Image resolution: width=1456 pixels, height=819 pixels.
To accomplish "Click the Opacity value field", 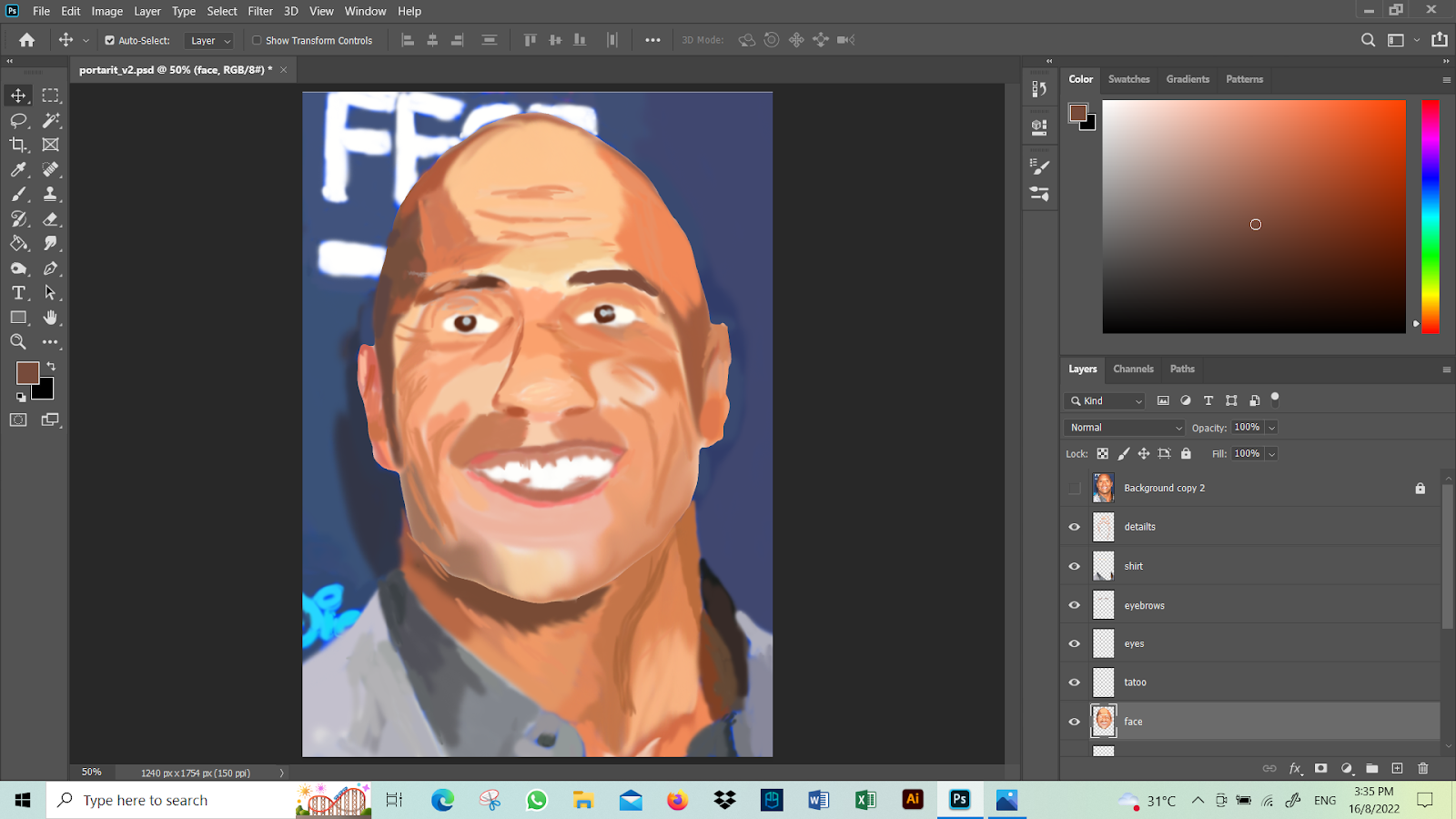I will tap(1247, 428).
